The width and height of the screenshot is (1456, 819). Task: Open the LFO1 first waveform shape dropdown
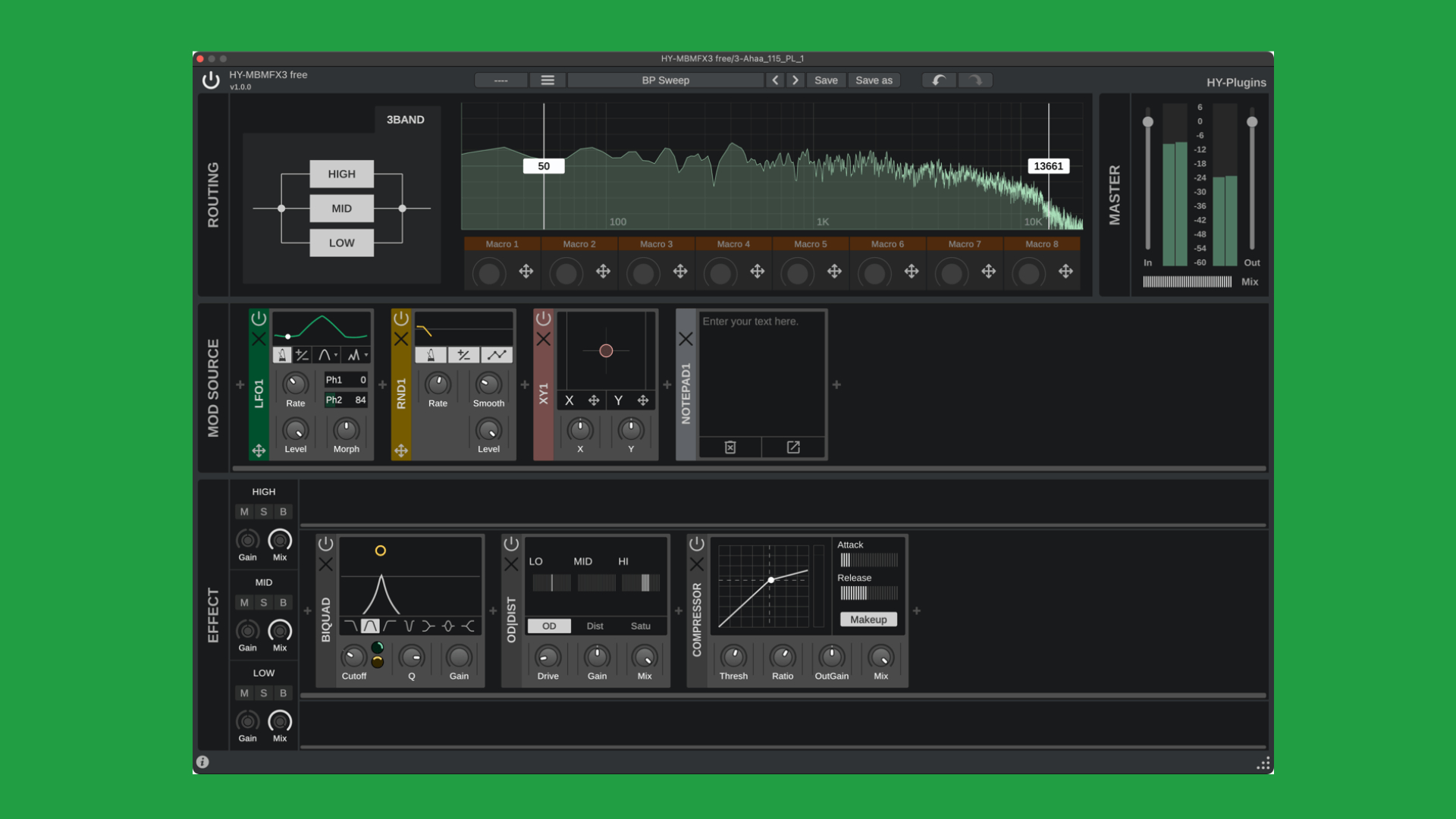pos(328,355)
